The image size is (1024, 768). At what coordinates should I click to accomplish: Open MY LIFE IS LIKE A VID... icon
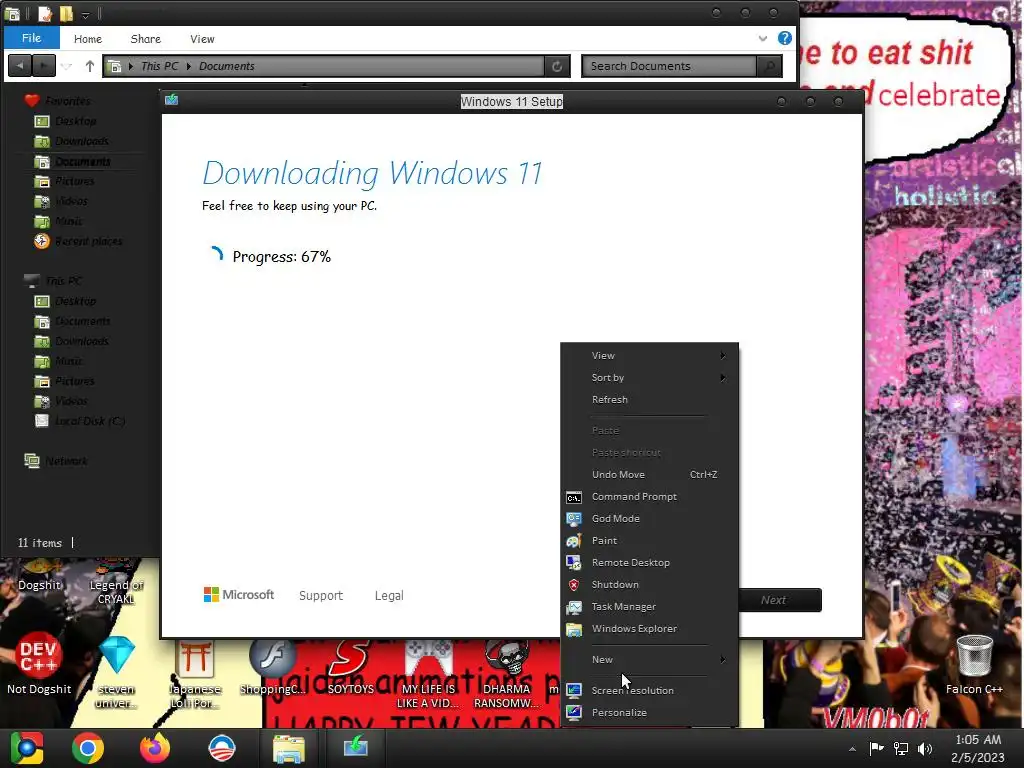click(x=428, y=675)
